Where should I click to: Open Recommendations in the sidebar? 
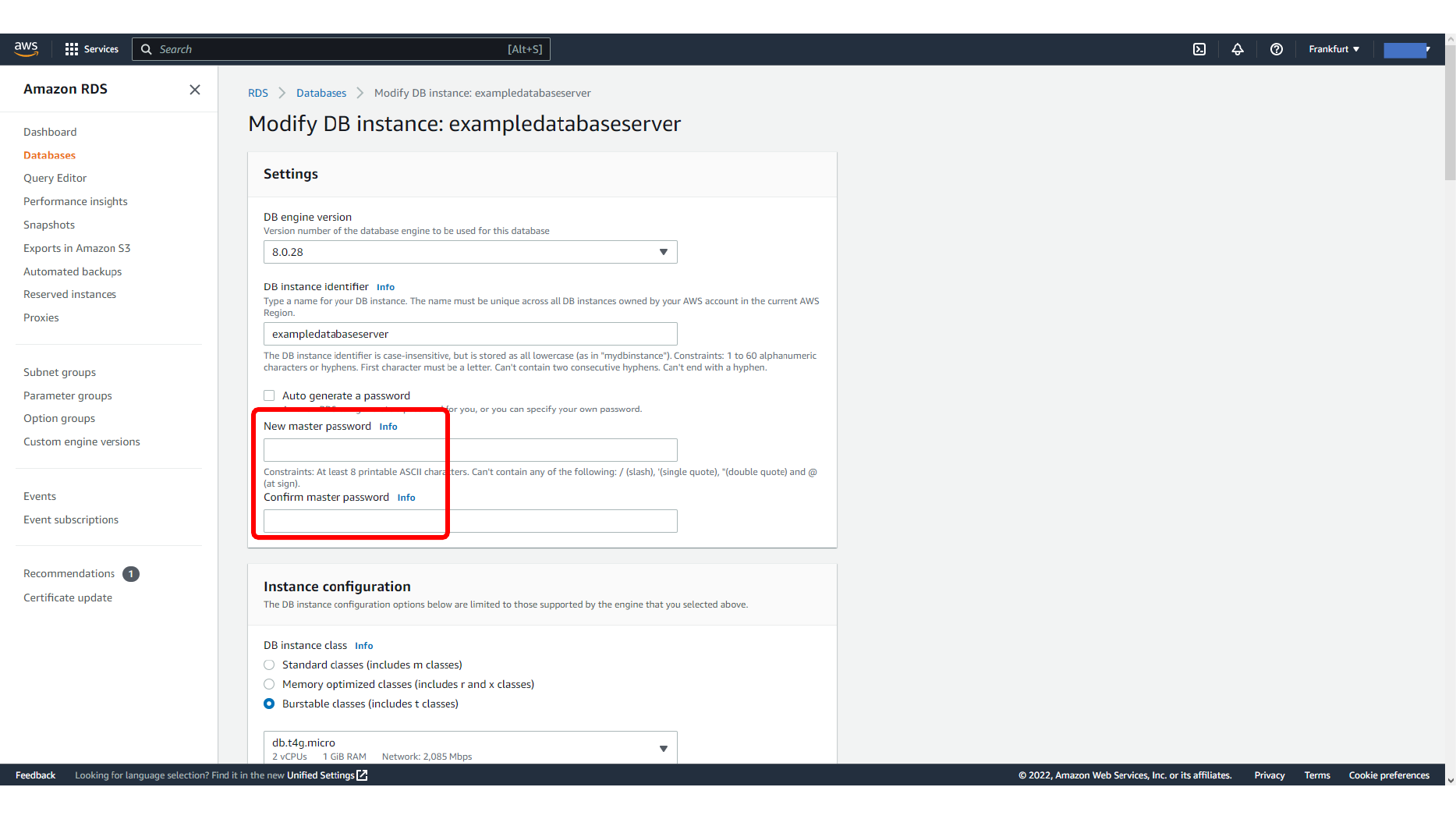click(69, 573)
